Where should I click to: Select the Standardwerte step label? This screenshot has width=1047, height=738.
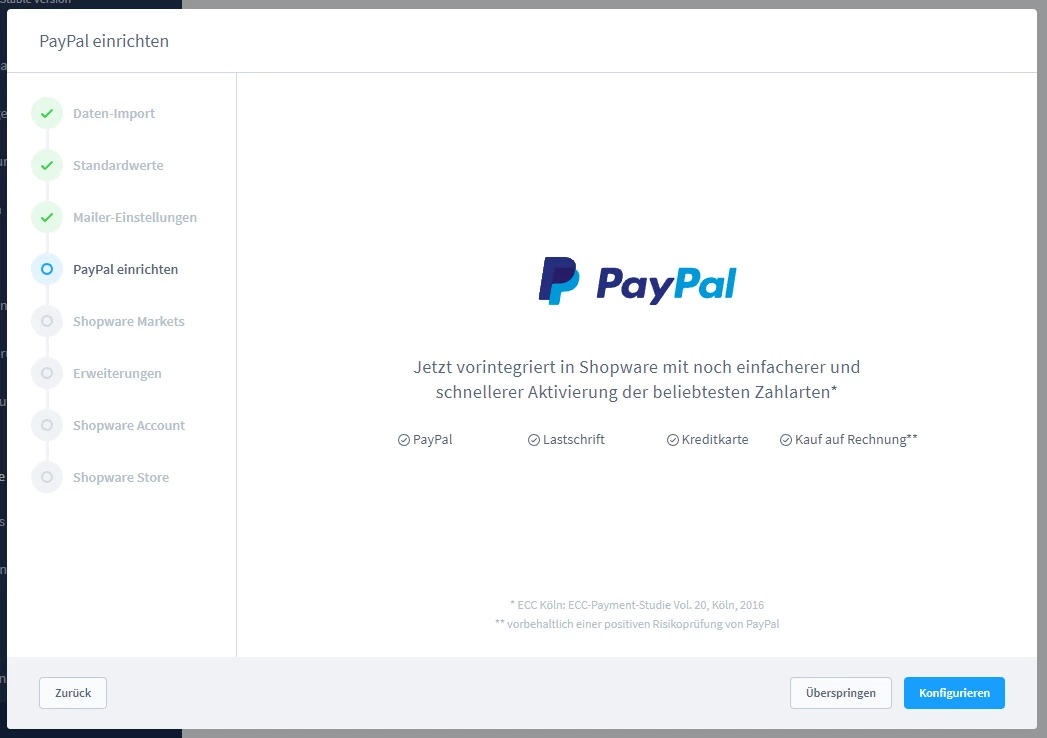click(118, 165)
